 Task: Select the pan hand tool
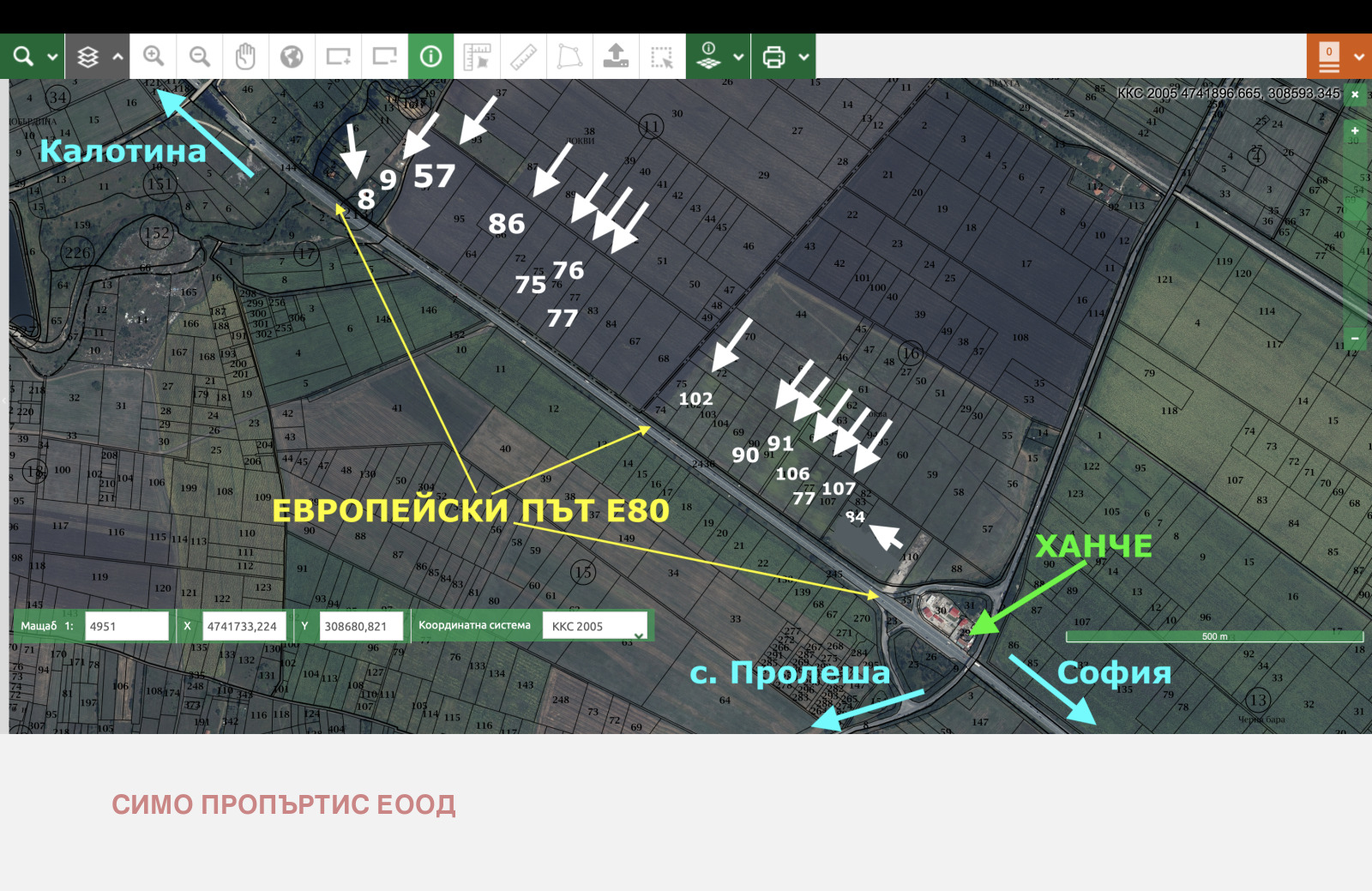pos(246,57)
